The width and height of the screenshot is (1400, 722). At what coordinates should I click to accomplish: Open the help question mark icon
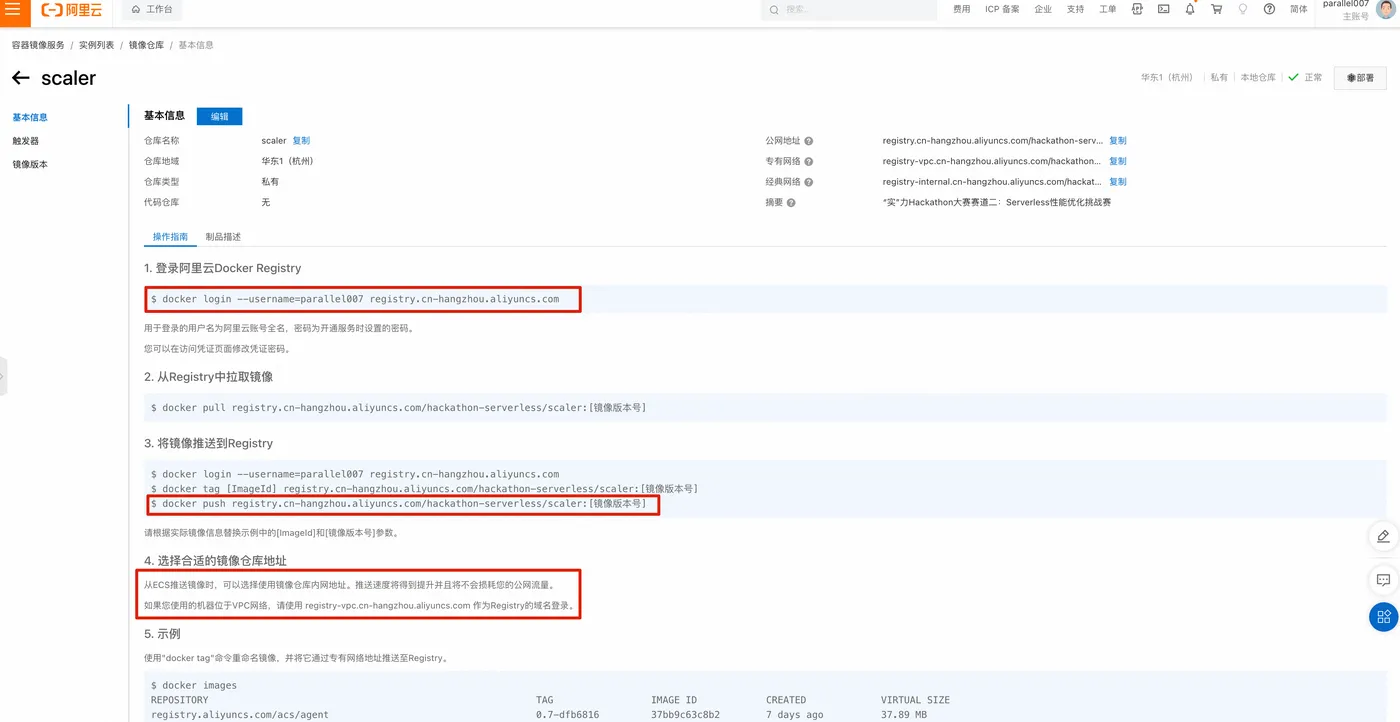pos(1270,9)
